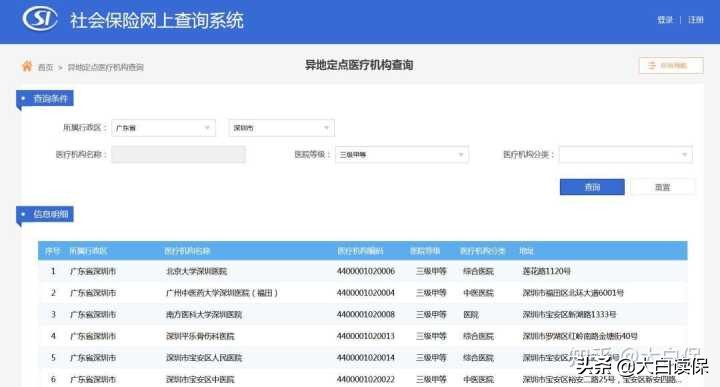
Task: Click address 深圳市罗湖区红岭南路金塘街40号
Action: (580, 336)
